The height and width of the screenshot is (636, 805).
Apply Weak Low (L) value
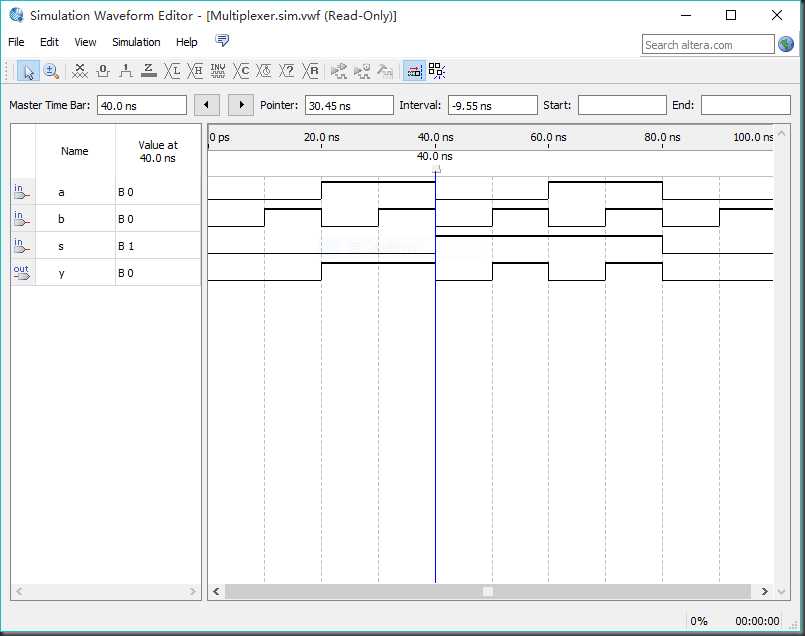point(172,71)
